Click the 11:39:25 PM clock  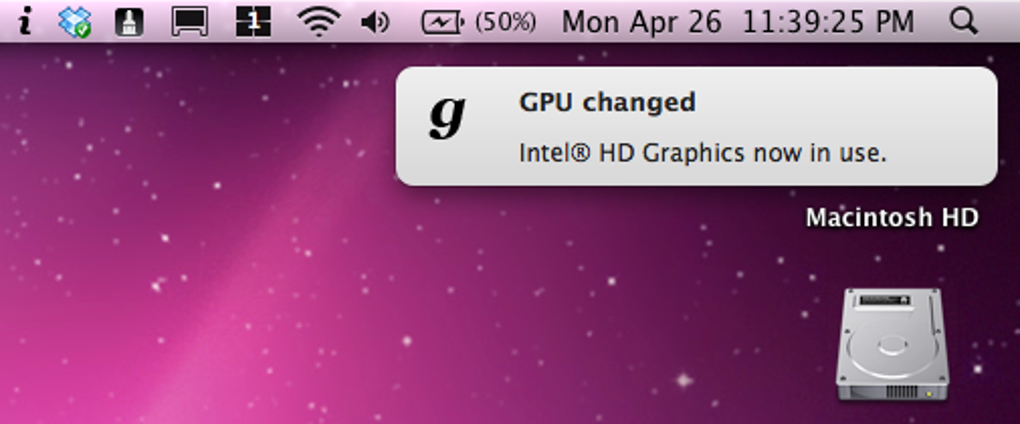(828, 22)
